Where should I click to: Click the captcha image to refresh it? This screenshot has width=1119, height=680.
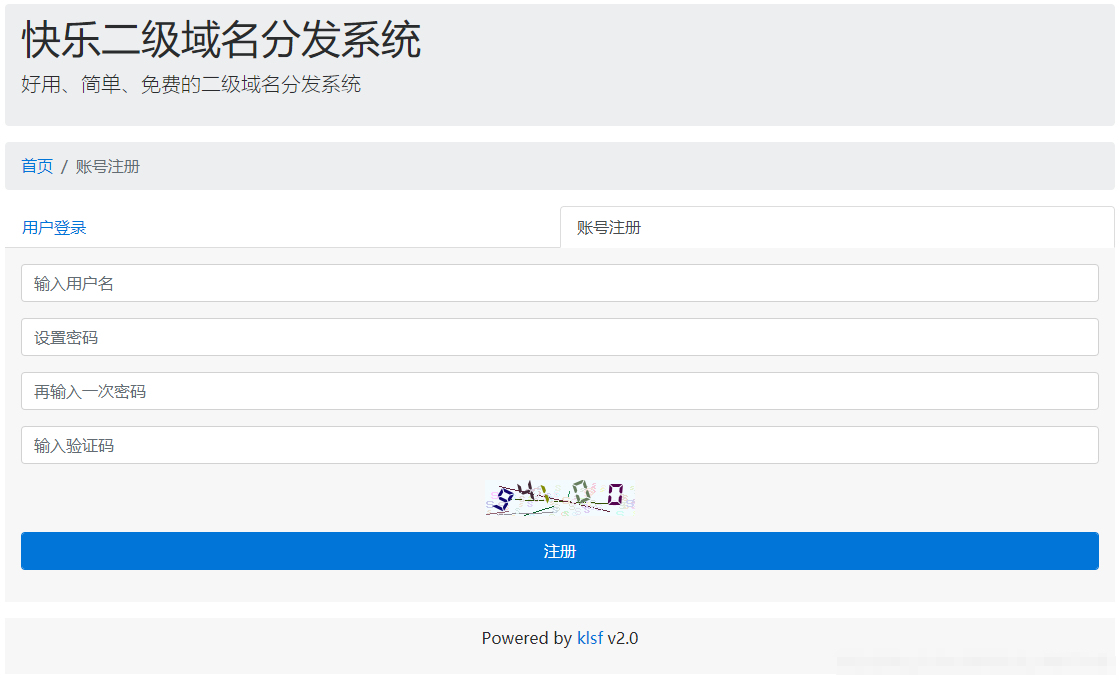point(560,496)
